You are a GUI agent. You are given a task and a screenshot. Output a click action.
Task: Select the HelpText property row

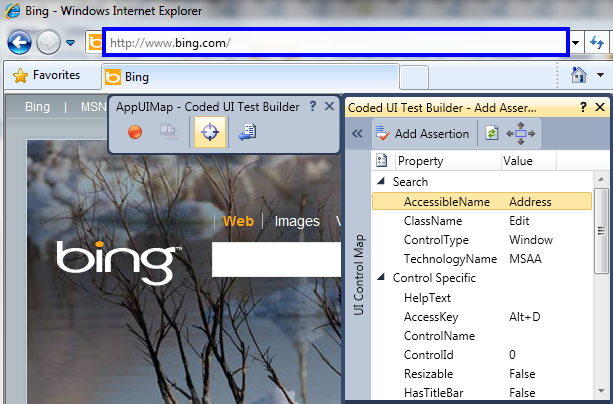click(482, 298)
